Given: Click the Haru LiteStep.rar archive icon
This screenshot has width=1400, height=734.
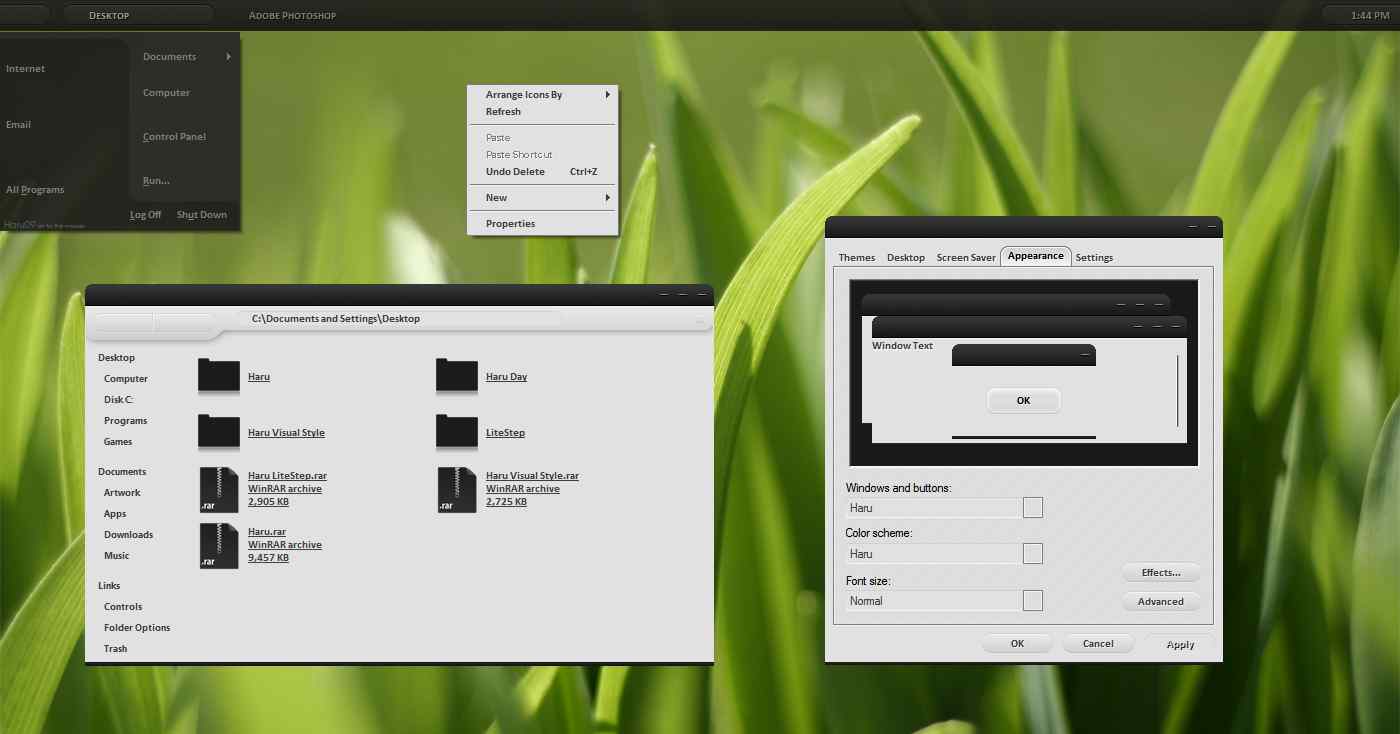Looking at the screenshot, I should coord(219,490).
